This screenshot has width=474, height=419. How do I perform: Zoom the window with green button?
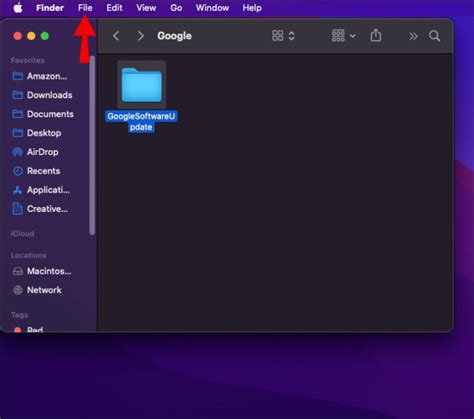point(45,36)
